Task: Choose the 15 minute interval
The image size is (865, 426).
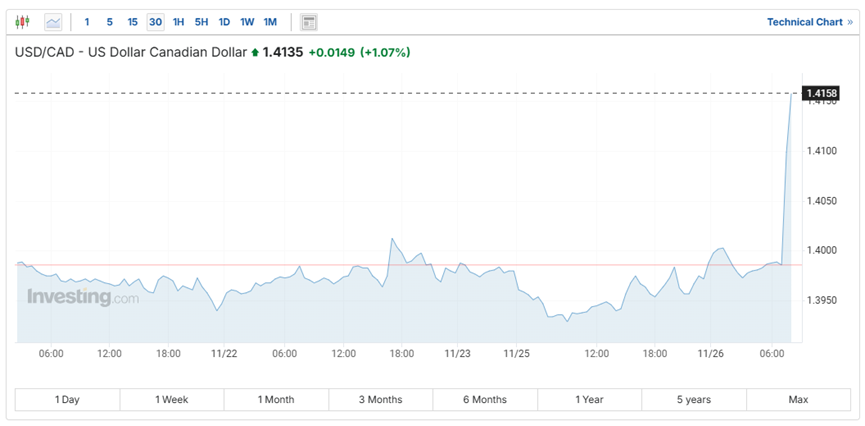Action: (x=132, y=22)
